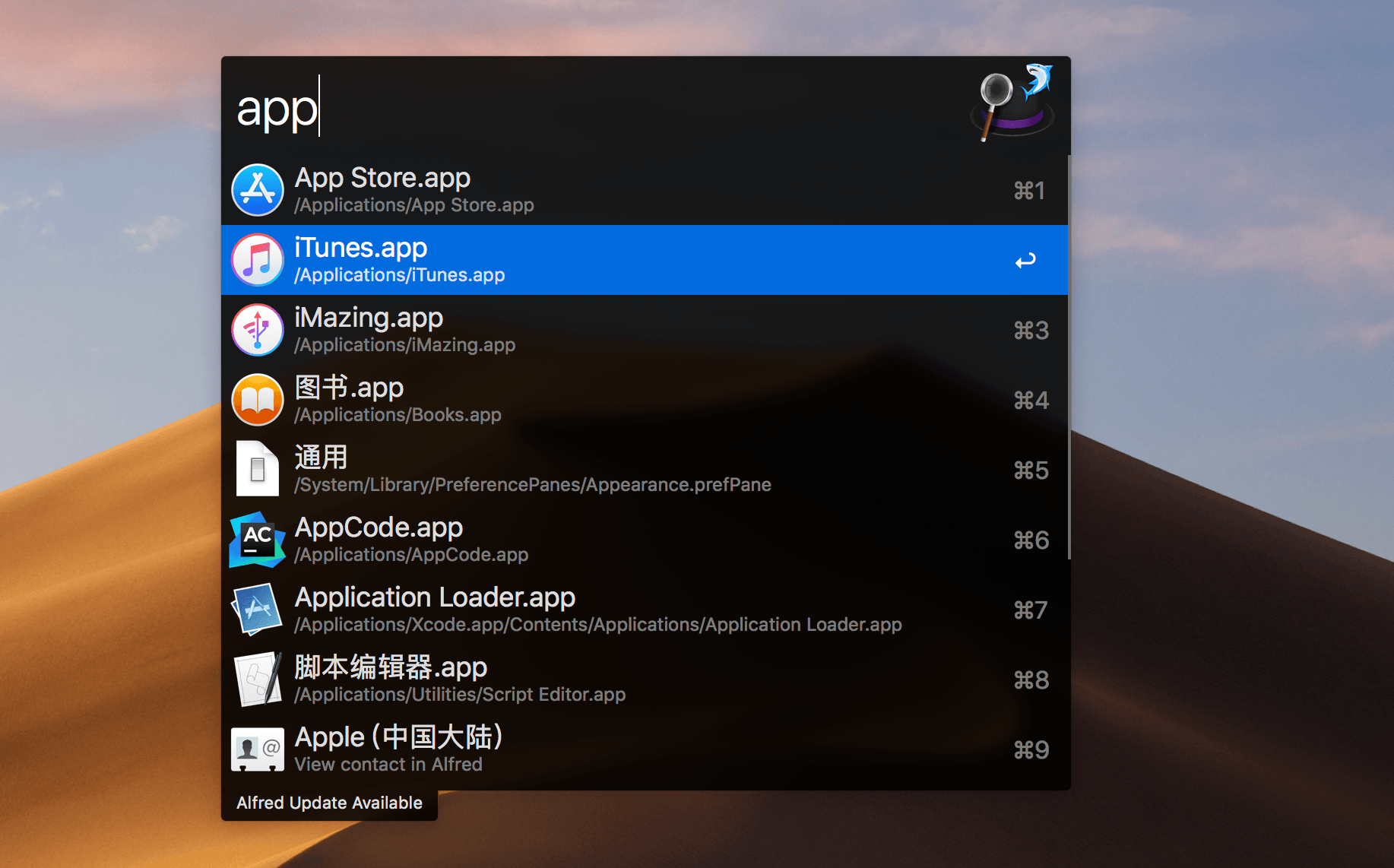The image size is (1394, 868).
Task: Select the App Store.app result title
Action: click(382, 178)
